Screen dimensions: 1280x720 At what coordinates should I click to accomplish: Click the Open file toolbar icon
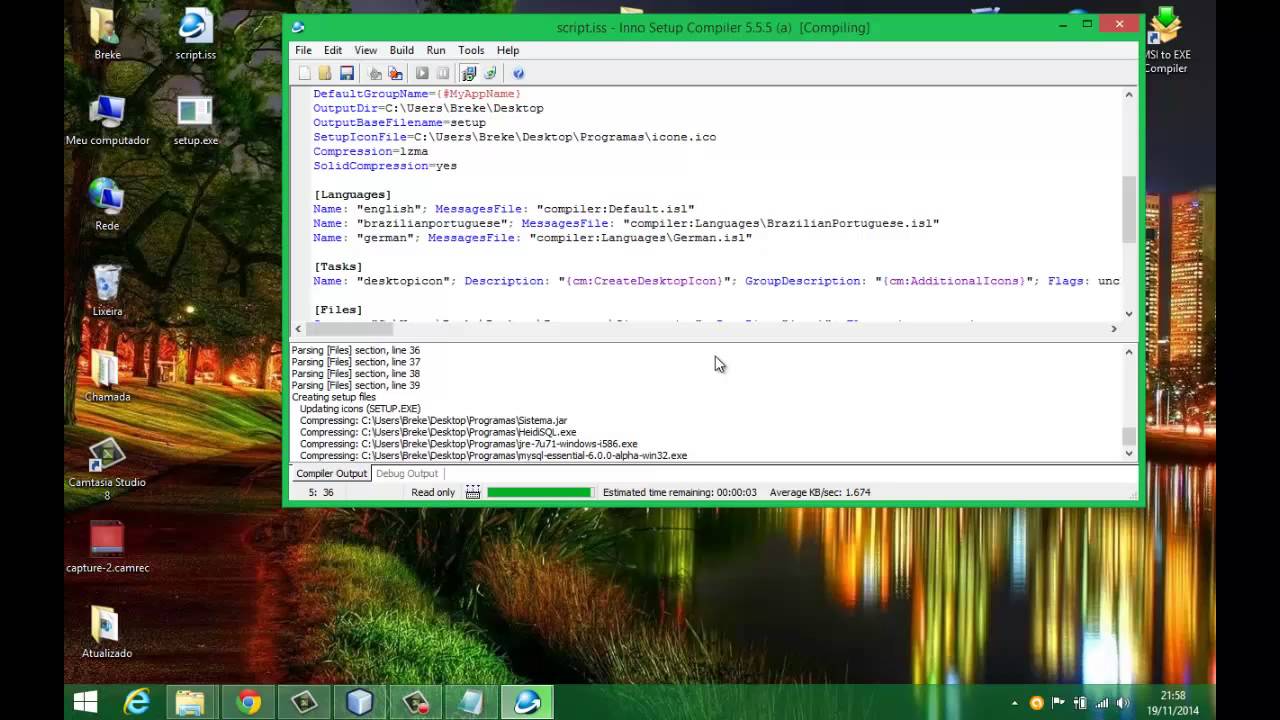click(x=325, y=73)
